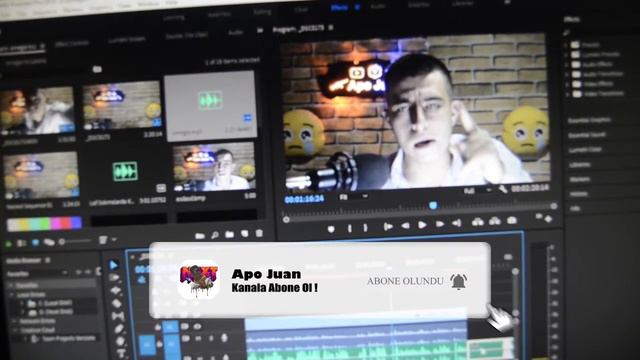This screenshot has width=640, height=360.
Task: Switch to the Effects workspace tab
Action: (x=339, y=7)
